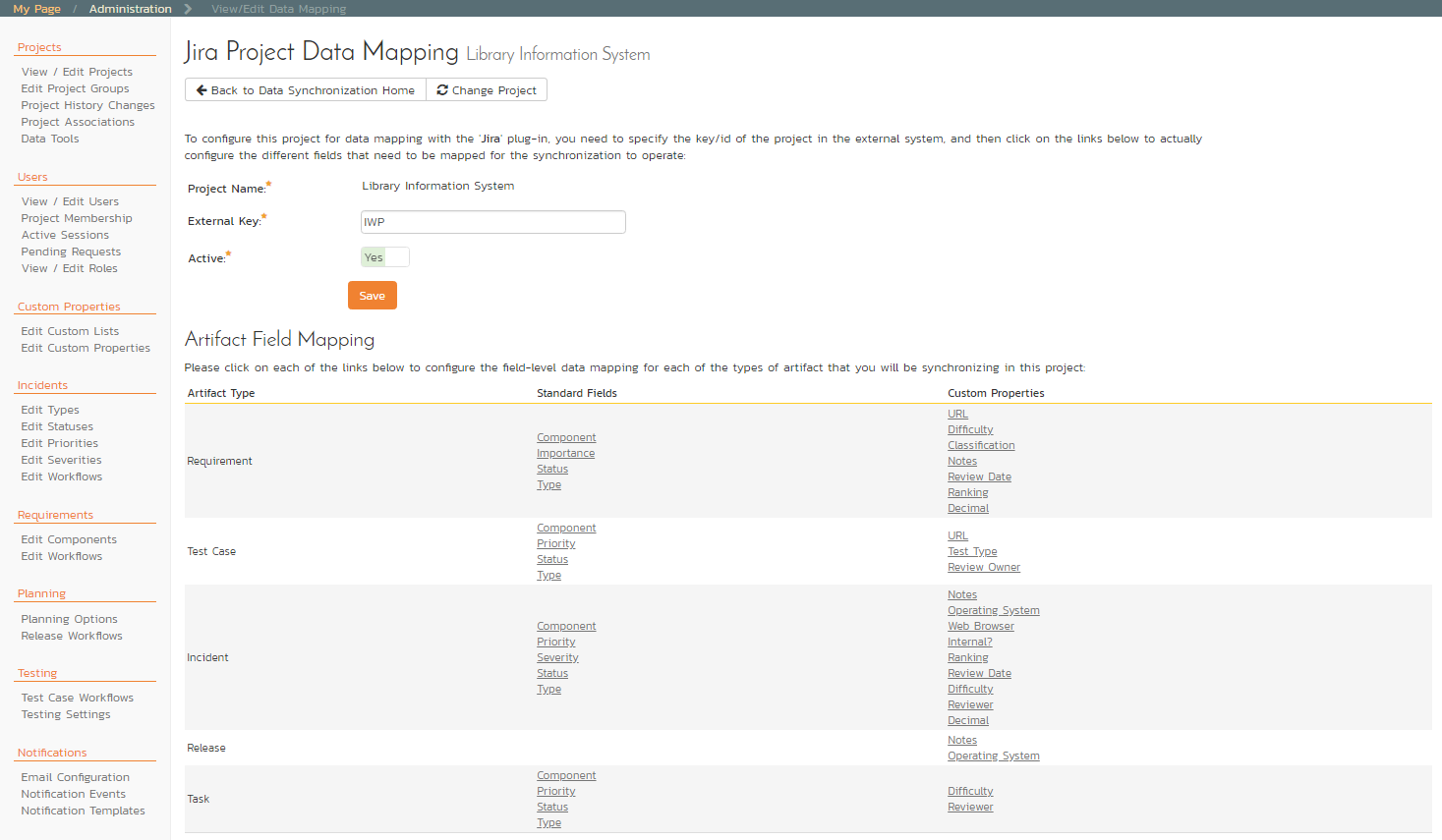
Task: Click Task row Difficulty link
Action: pyautogui.click(x=970, y=791)
